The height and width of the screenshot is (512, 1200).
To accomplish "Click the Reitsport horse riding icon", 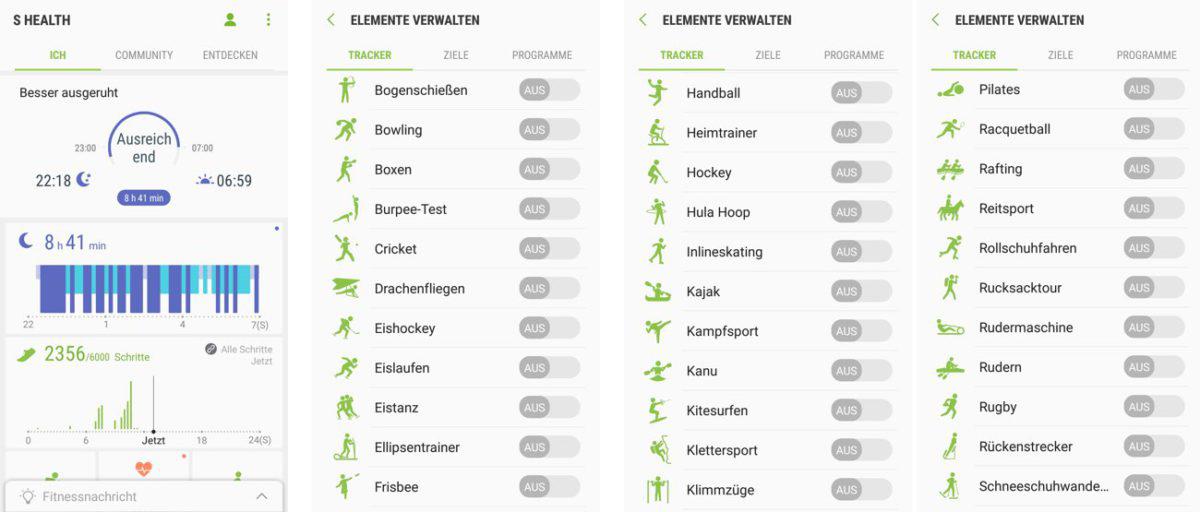I will 950,208.
